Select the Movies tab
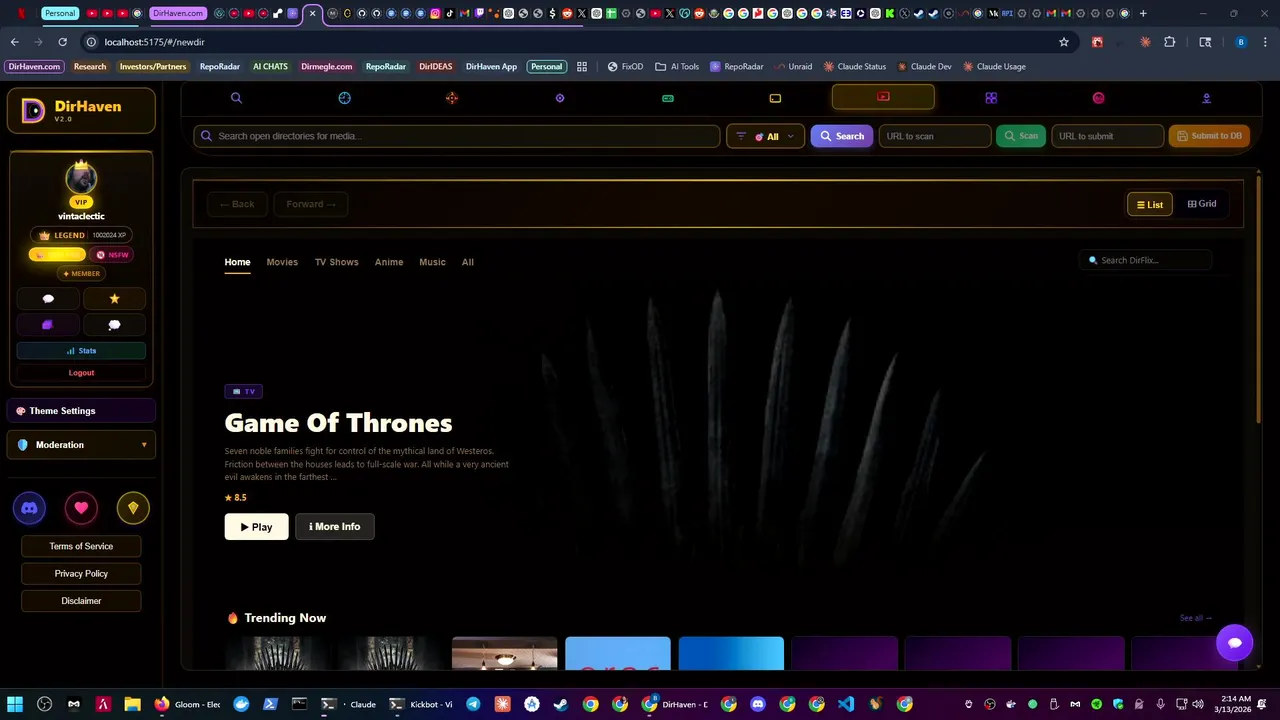The image size is (1280, 720). tap(282, 262)
